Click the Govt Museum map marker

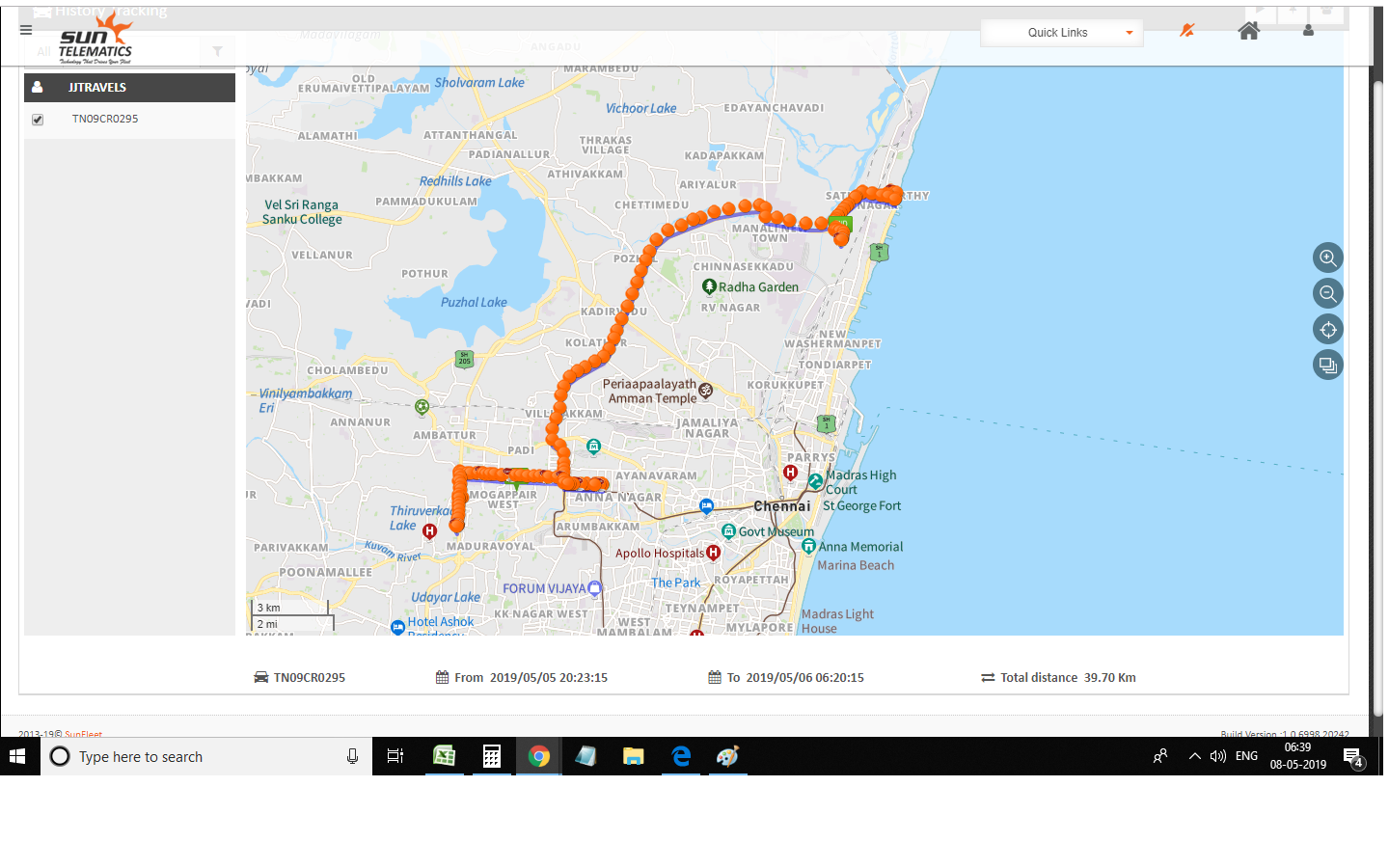tap(729, 531)
